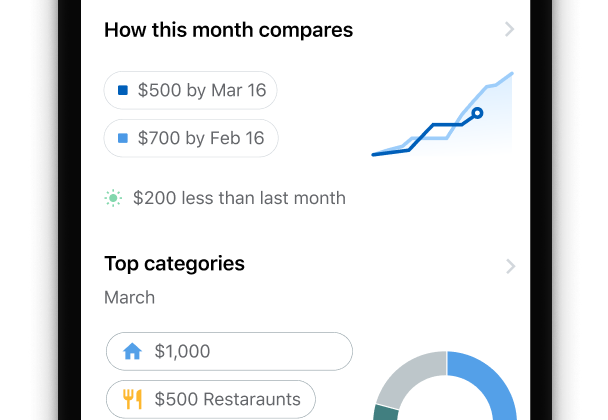Expand the 'How this month compares' chevron
This screenshot has height=420, width=608.
(x=509, y=30)
